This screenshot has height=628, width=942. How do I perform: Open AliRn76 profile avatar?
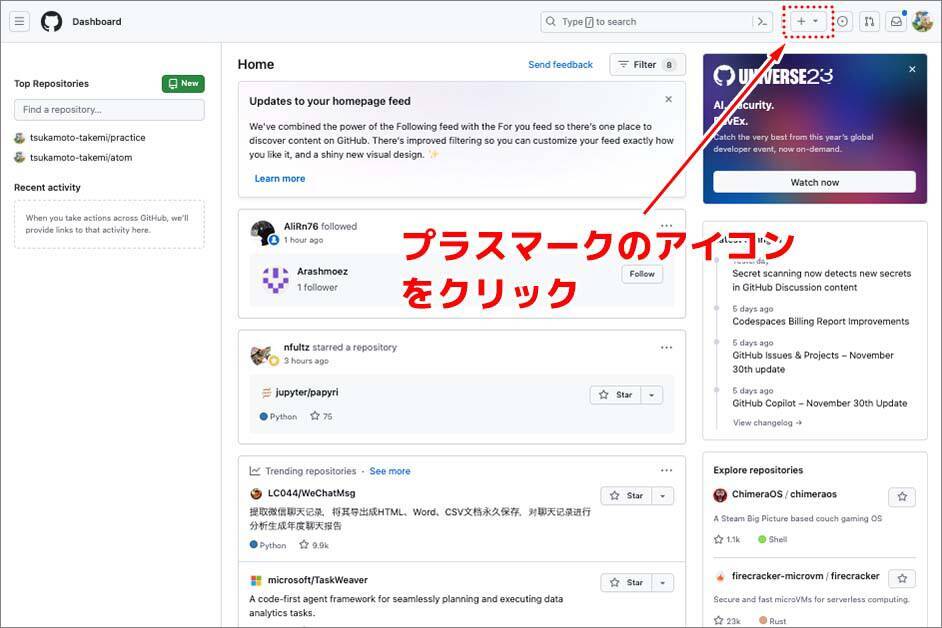click(263, 233)
